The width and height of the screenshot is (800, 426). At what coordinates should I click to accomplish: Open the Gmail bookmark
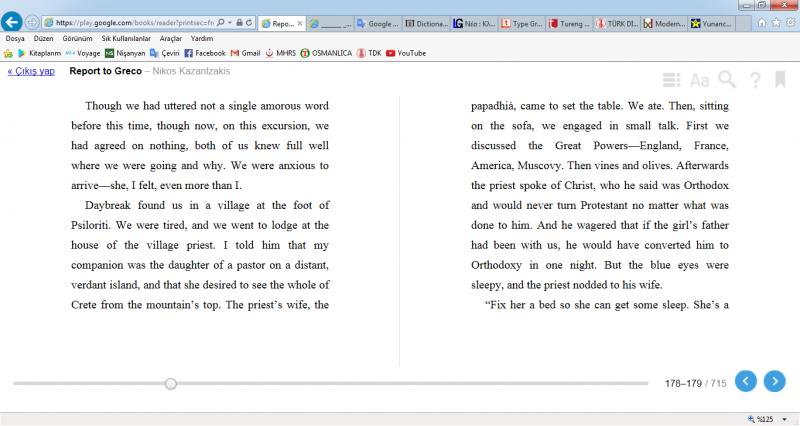245,53
